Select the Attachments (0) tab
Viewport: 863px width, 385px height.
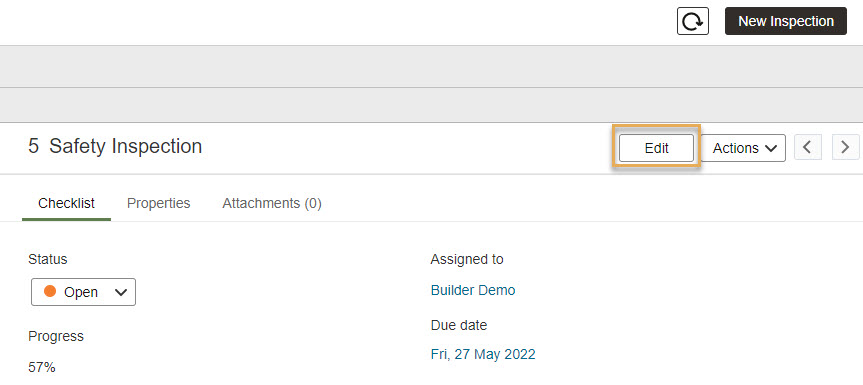tap(272, 204)
